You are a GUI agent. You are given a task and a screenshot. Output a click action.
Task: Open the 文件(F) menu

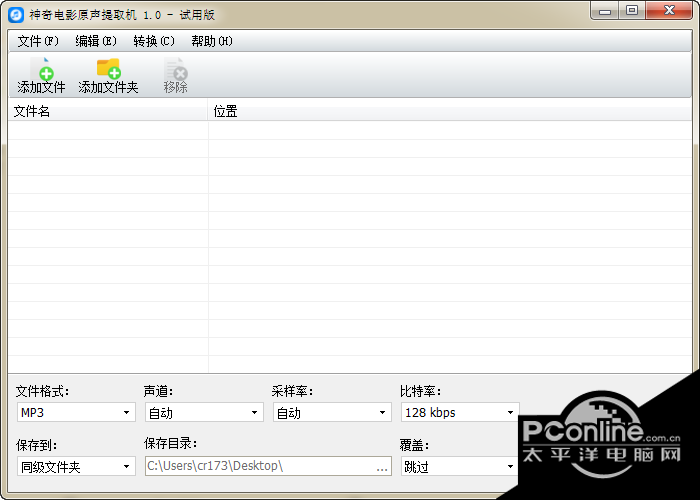[x=38, y=41]
